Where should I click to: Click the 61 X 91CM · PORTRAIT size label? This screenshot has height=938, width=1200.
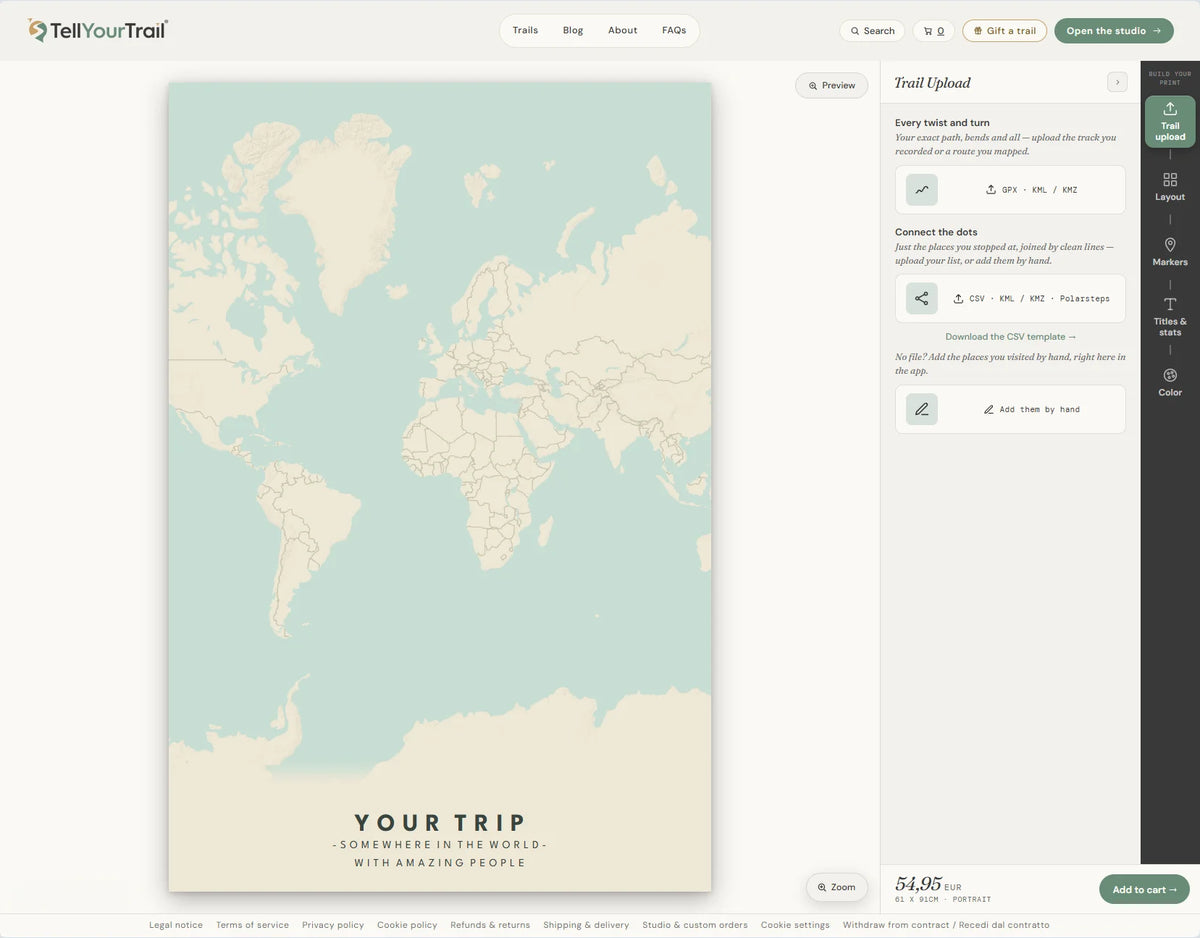click(943, 900)
